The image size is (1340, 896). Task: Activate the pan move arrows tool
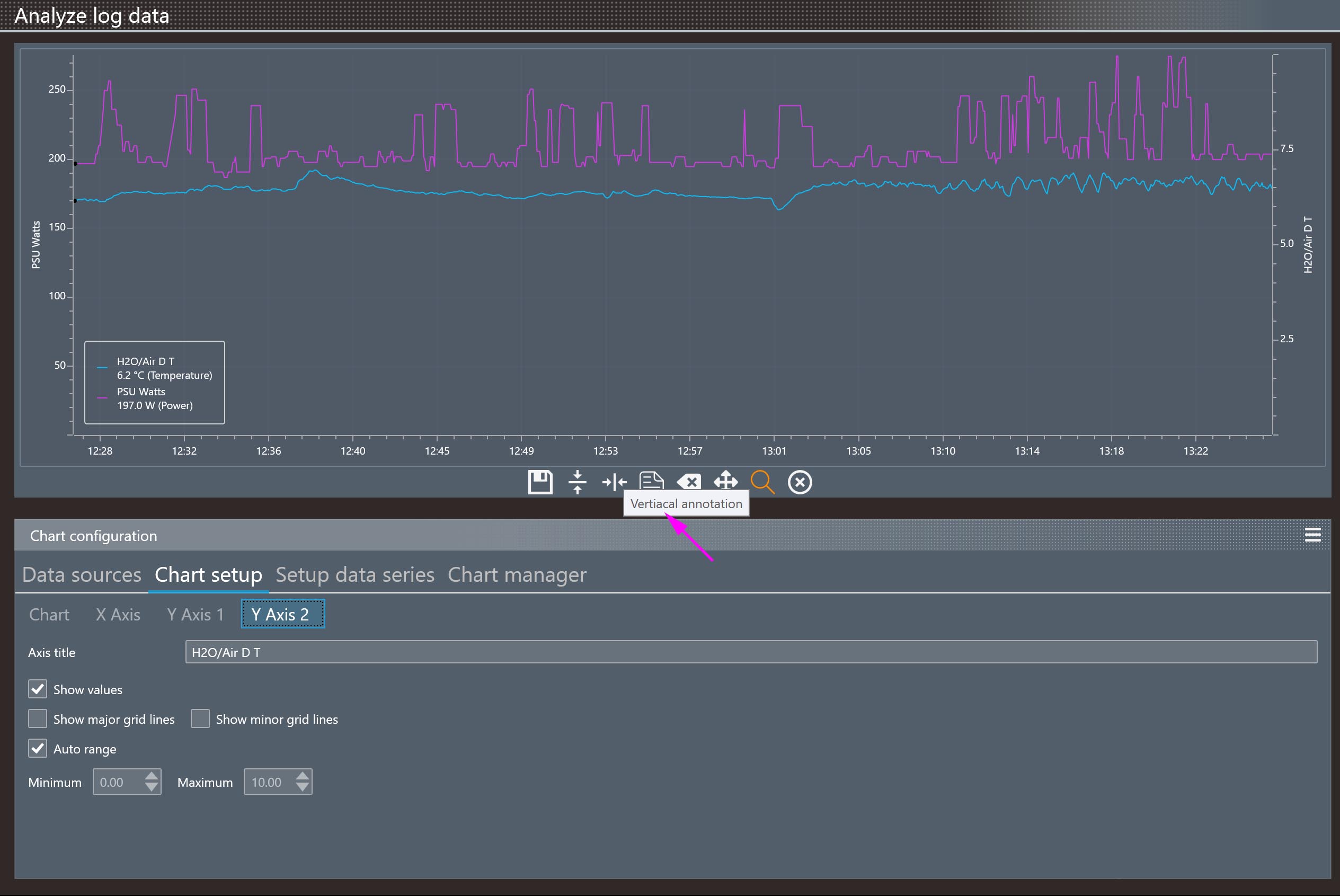click(726, 481)
